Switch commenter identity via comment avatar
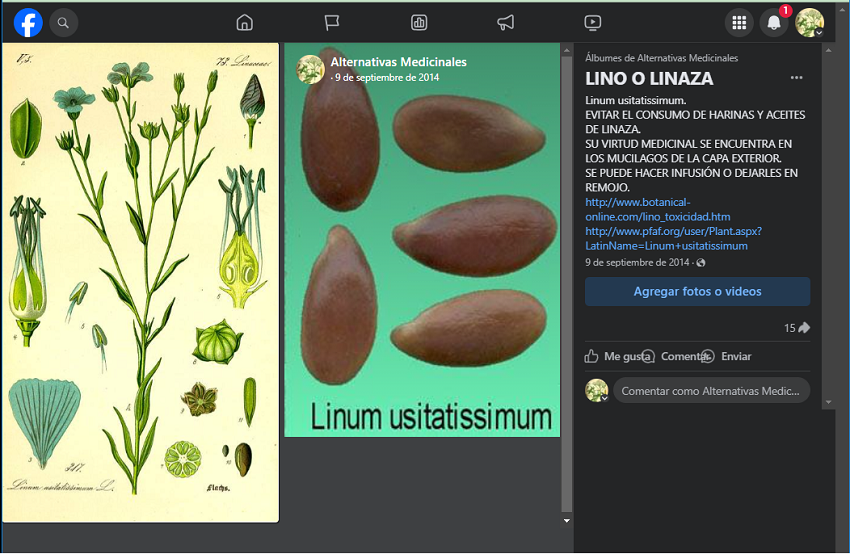This screenshot has height=554, width=850. (x=596, y=391)
